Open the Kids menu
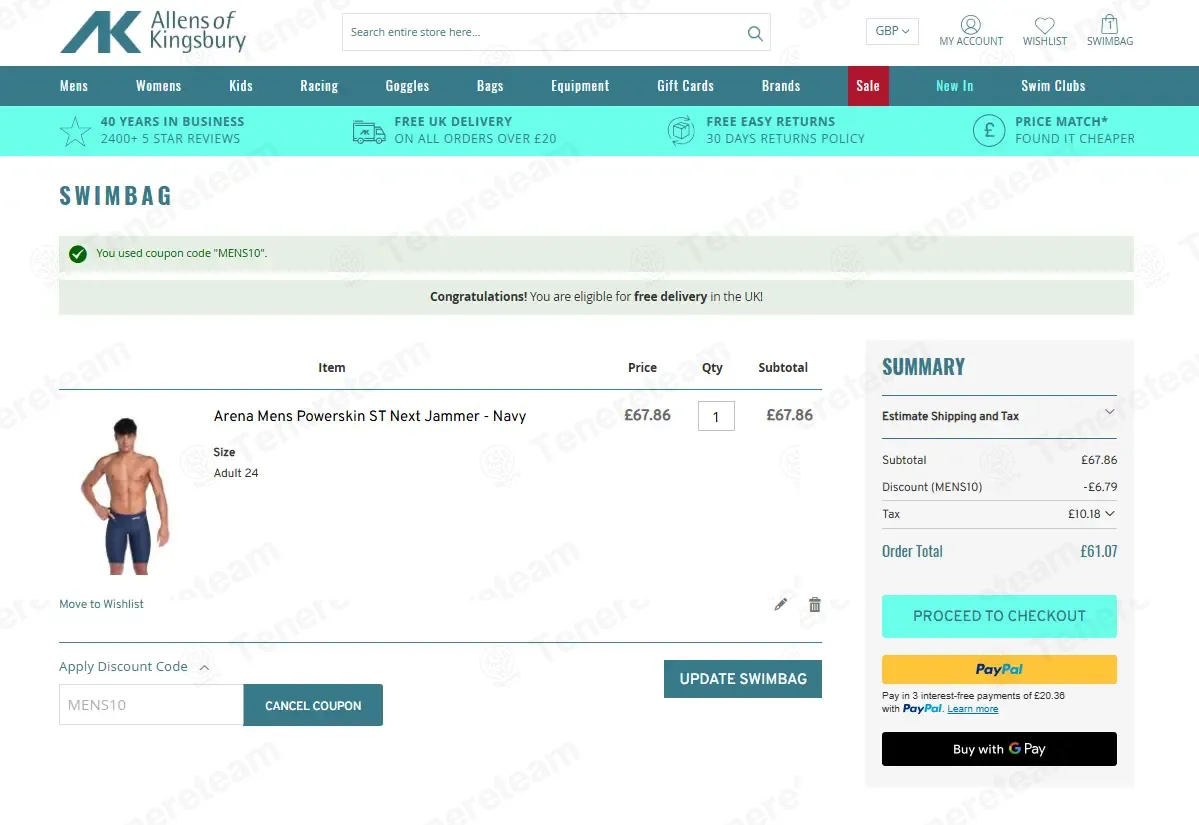1199x825 pixels. pos(241,86)
